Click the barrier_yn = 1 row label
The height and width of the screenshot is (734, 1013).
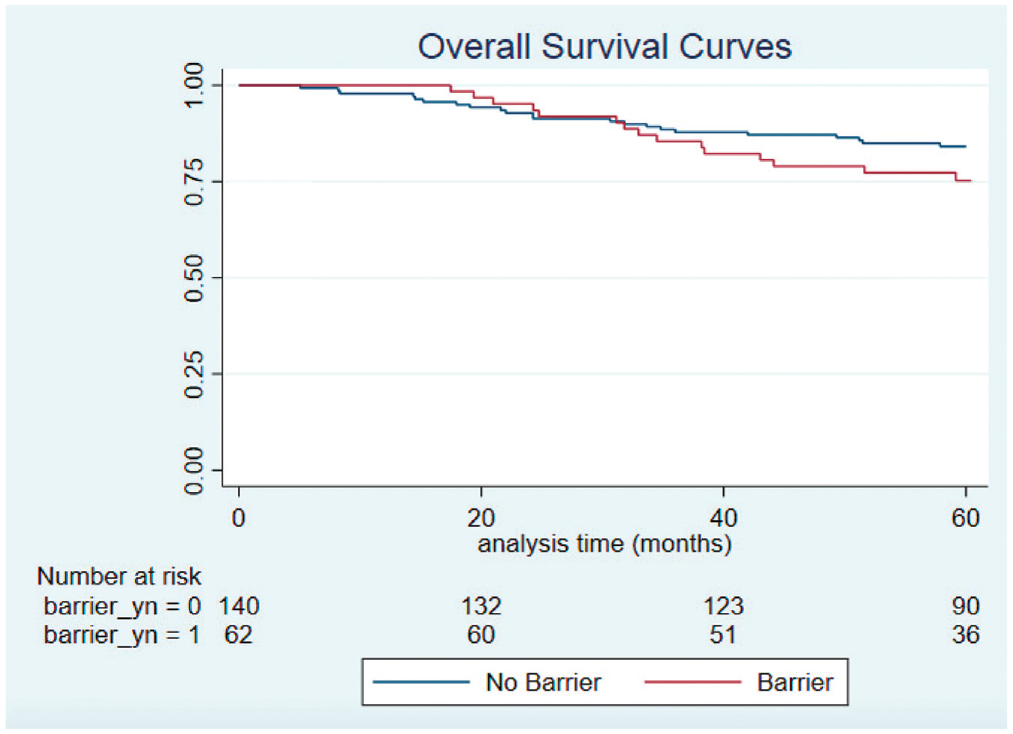[122, 635]
